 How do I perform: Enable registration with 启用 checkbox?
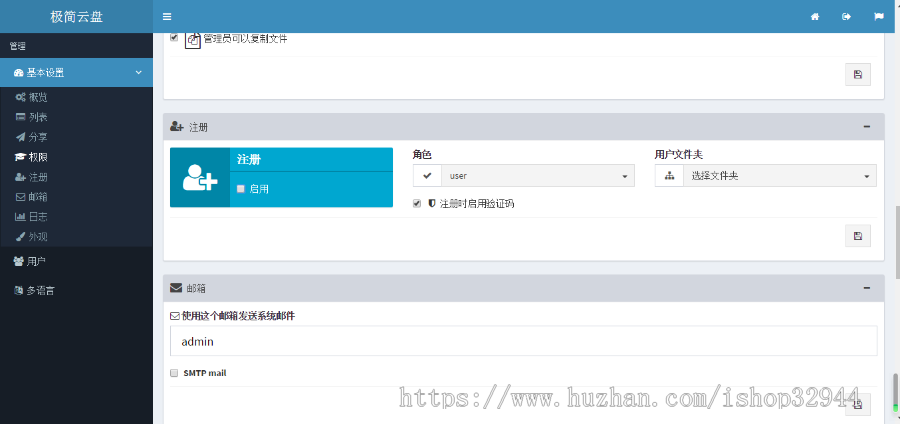click(240, 188)
